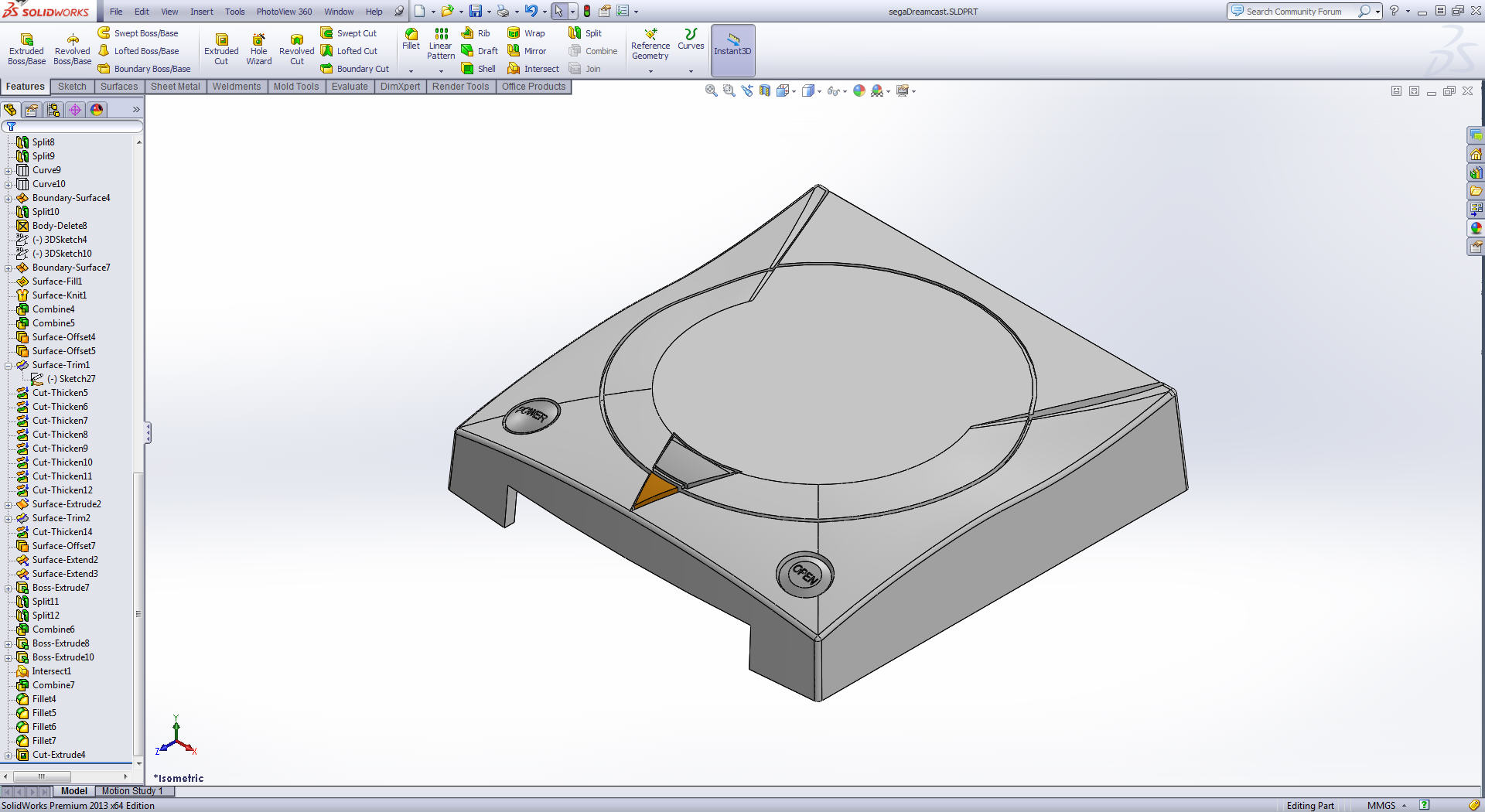The height and width of the screenshot is (812, 1485).
Task: Expand the FeatureManager panel chevron
Action: coord(136,110)
